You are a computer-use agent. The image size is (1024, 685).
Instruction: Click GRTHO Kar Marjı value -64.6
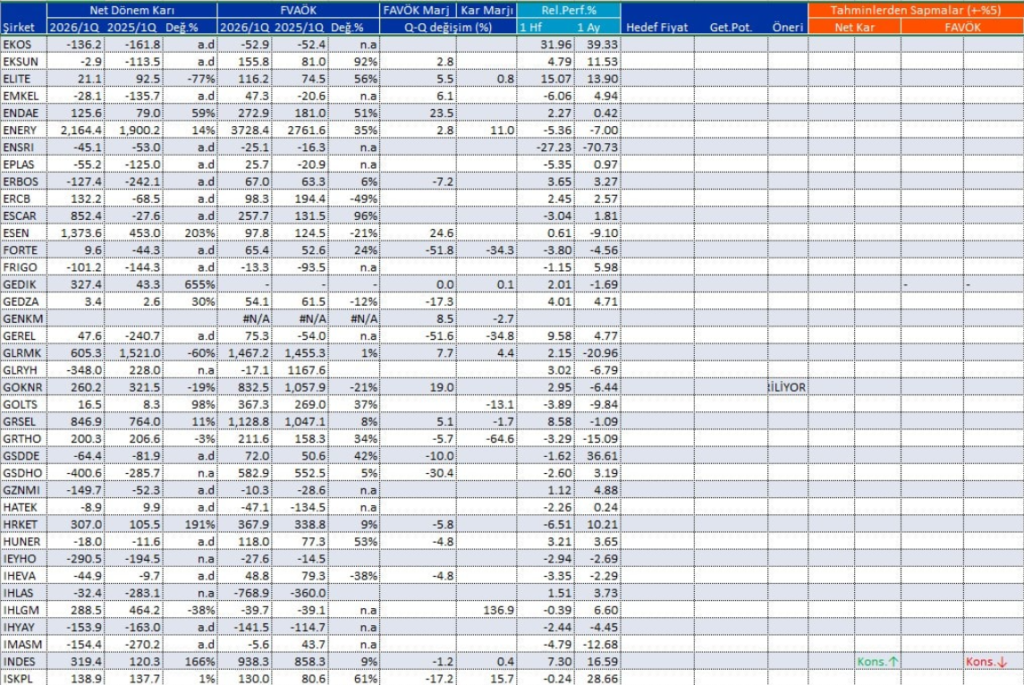pyautogui.click(x=499, y=439)
